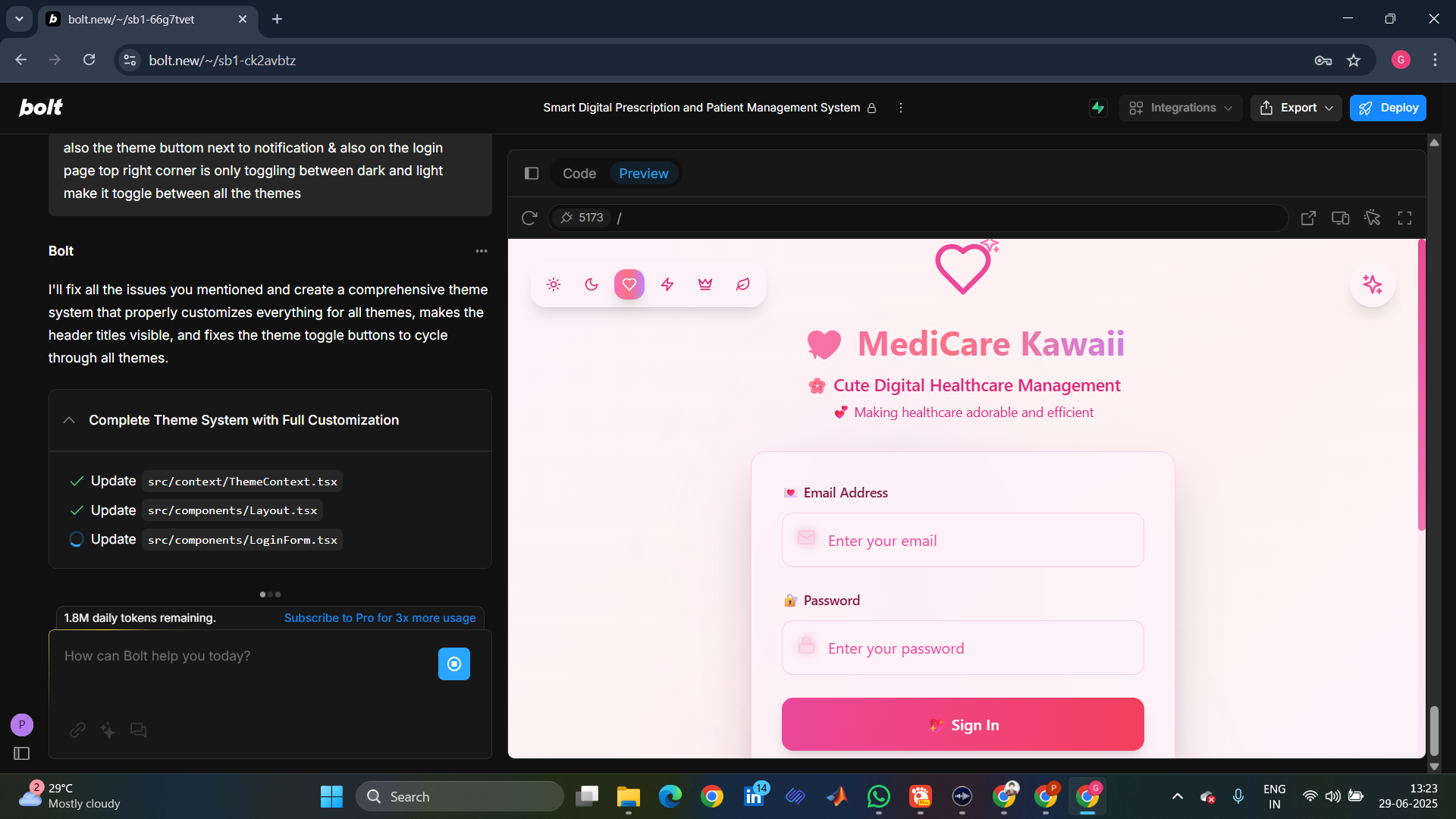Click the Deploy button
Viewport: 1456px width, 819px height.
[1388, 108]
